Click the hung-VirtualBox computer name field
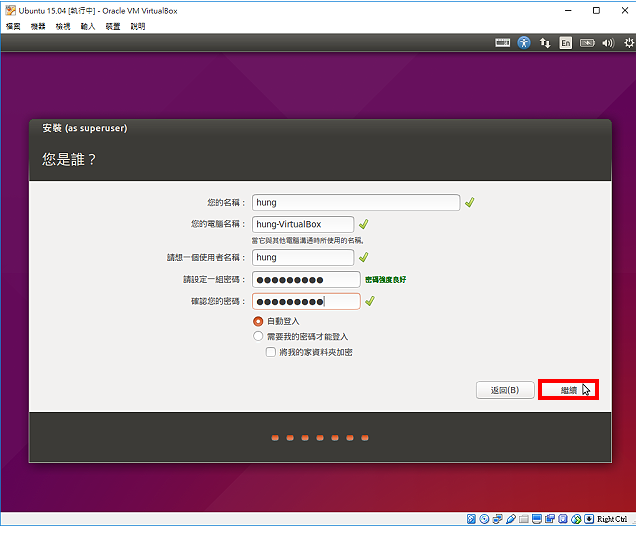 pyautogui.click(x=303, y=224)
